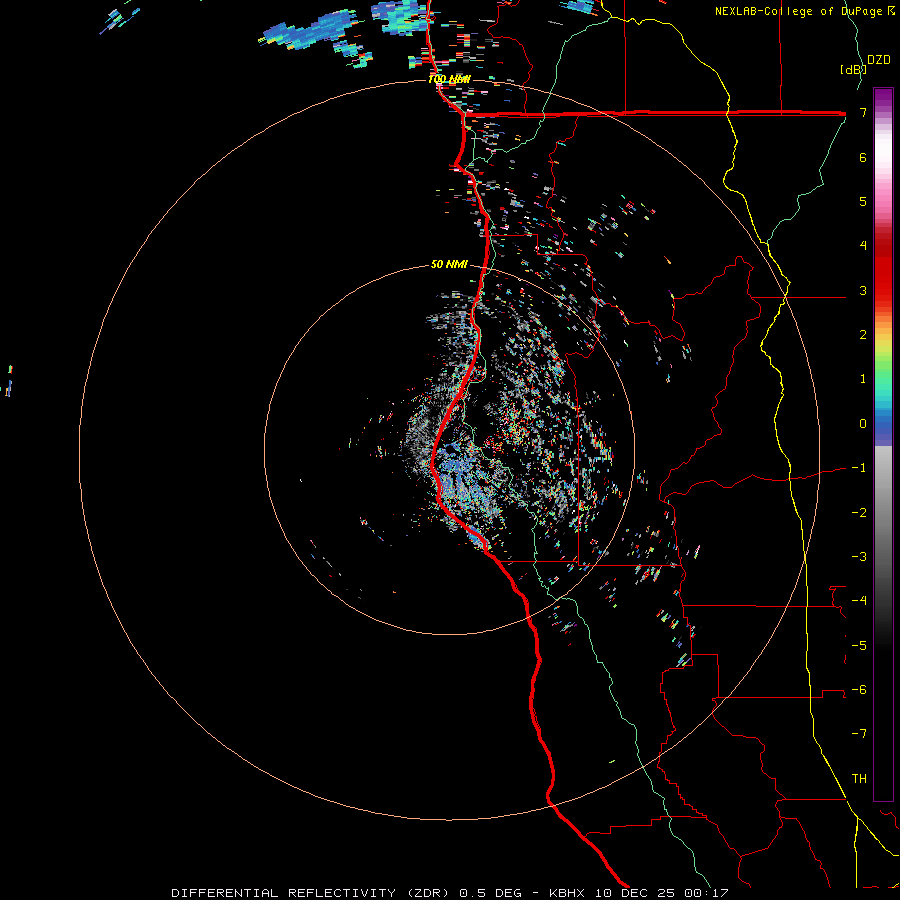Click the -3 value on color scale
This screenshot has width=900, height=900.
click(x=859, y=557)
